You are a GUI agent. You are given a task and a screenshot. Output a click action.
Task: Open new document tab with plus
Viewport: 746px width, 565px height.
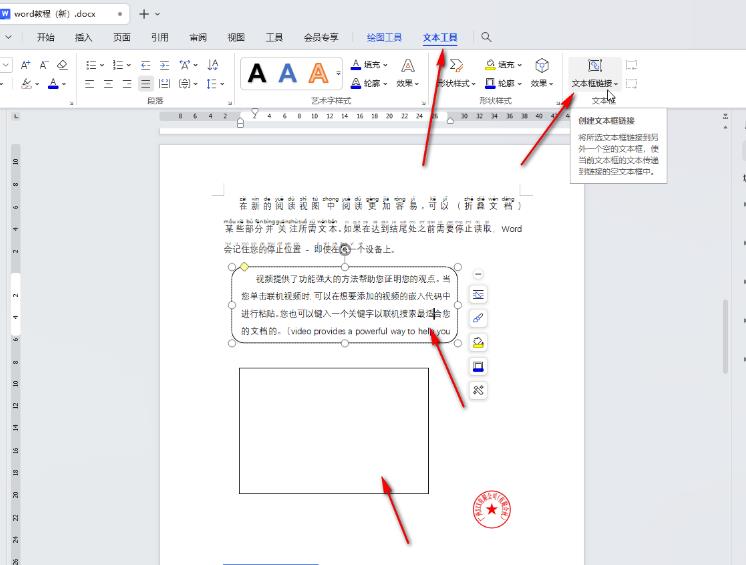(x=144, y=14)
